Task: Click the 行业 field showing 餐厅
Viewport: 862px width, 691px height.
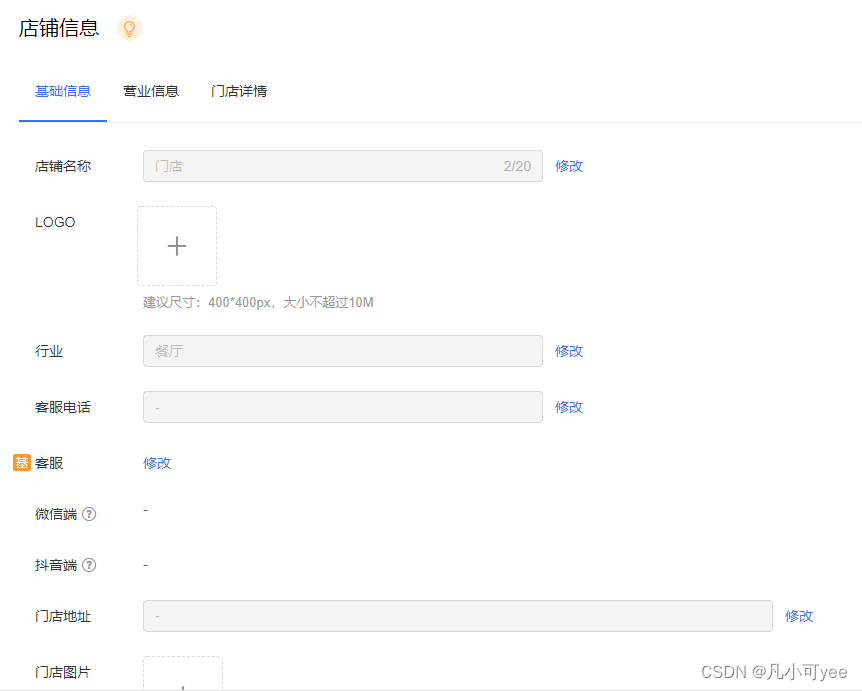Action: pyautogui.click(x=343, y=351)
